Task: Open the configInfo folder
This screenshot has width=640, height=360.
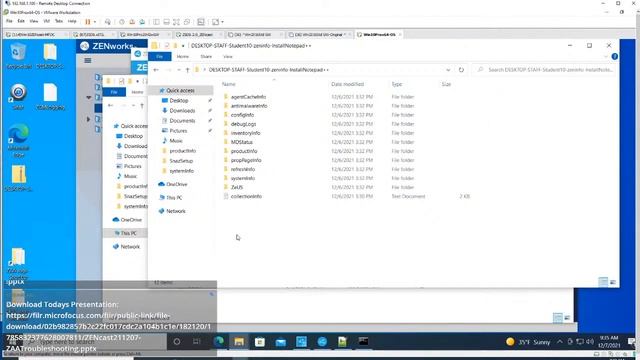Action: 242,115
